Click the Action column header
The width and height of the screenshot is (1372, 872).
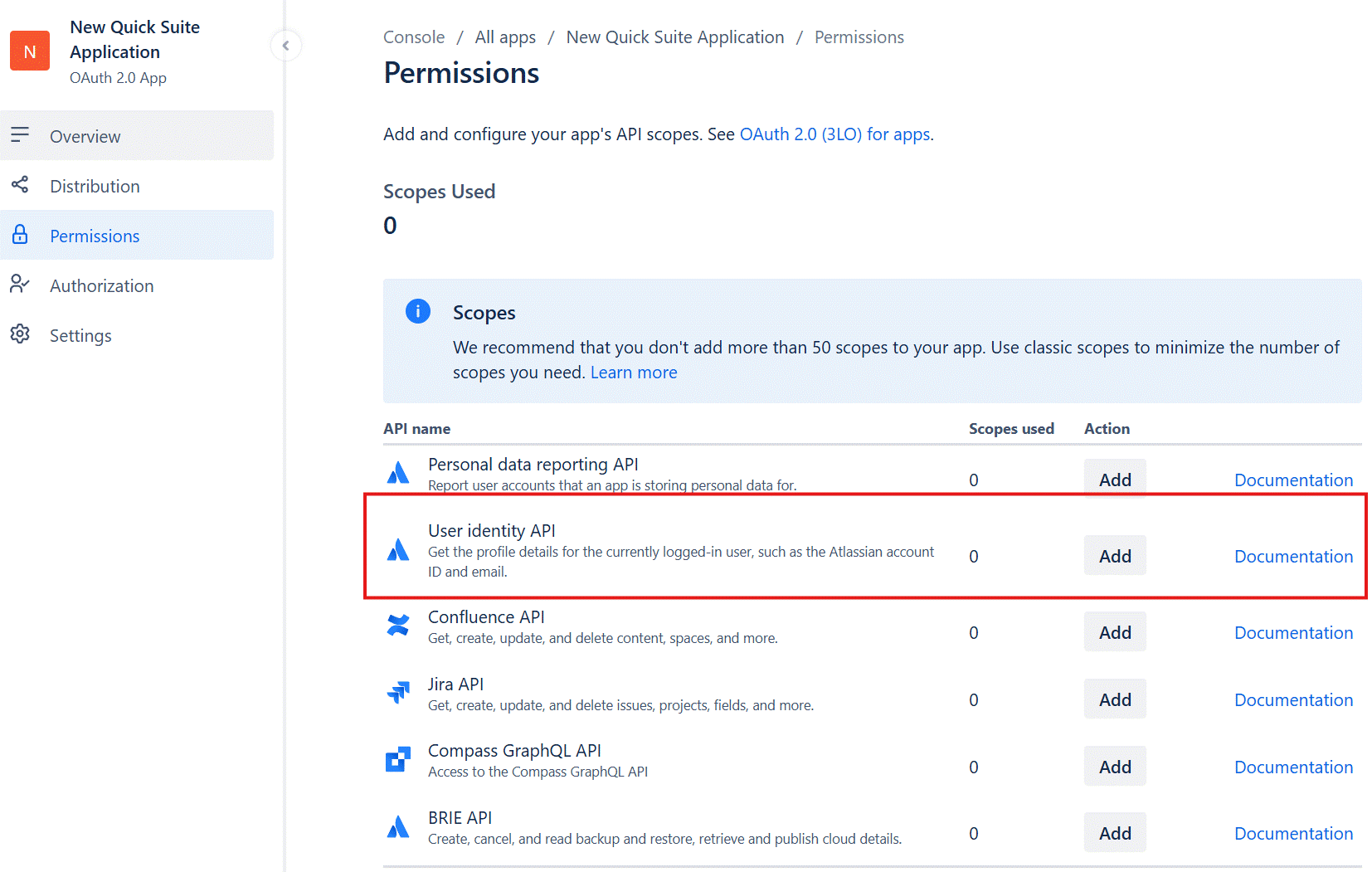(1107, 429)
